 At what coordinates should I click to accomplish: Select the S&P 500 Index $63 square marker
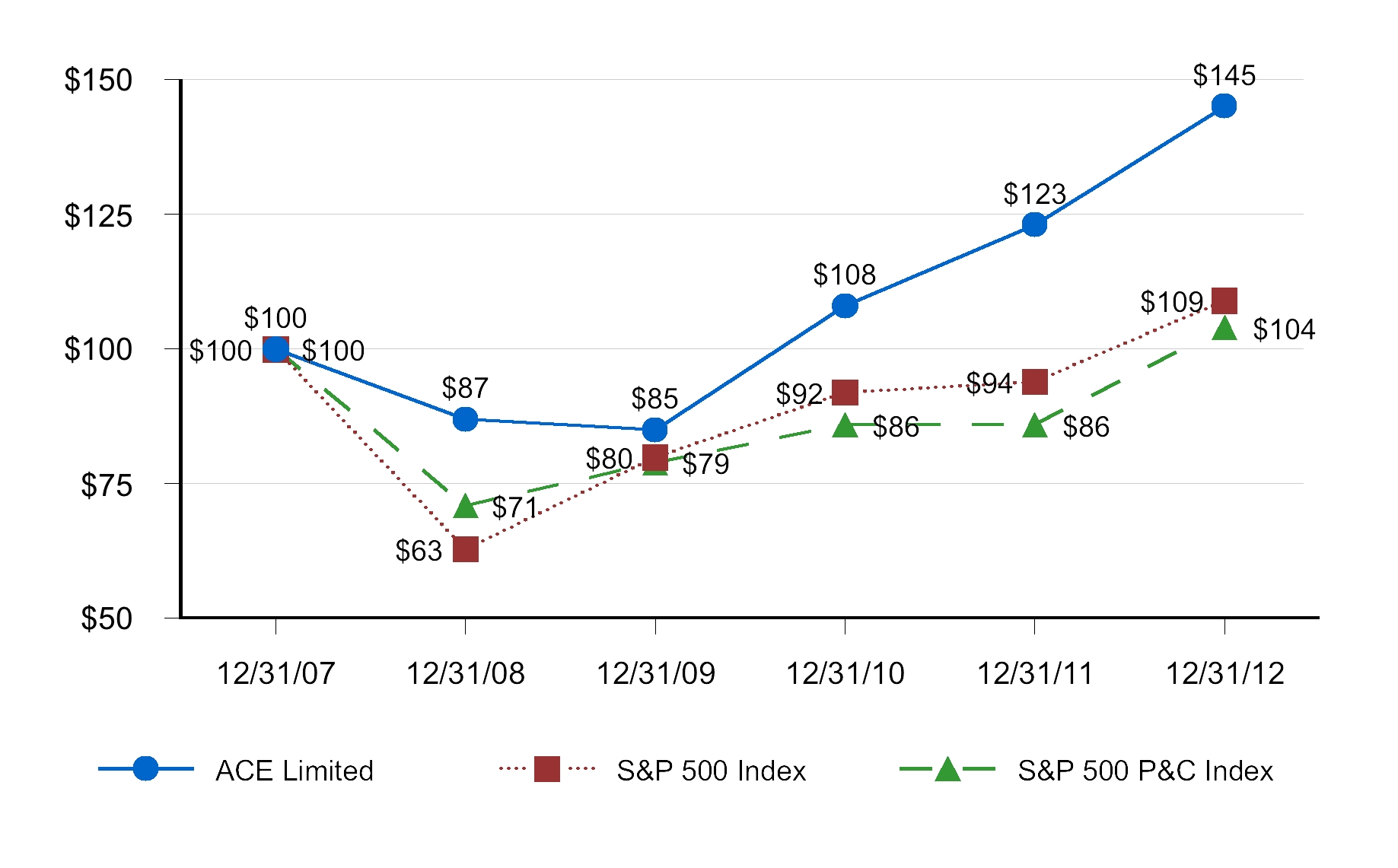[x=465, y=549]
